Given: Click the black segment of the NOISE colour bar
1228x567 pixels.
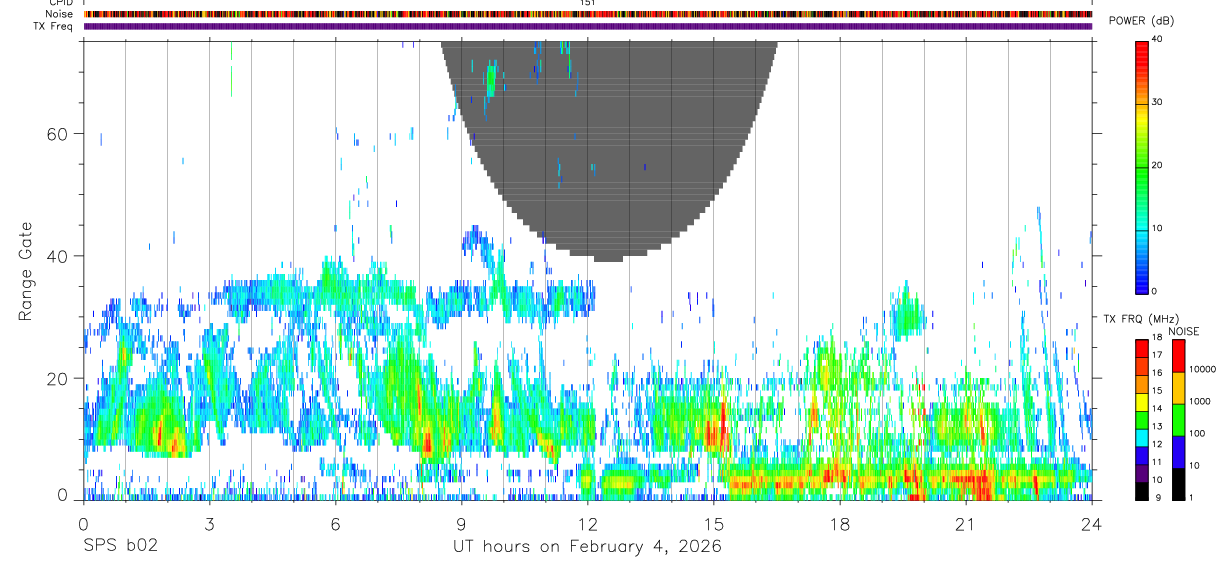Looking at the screenshot, I should click(1178, 484).
